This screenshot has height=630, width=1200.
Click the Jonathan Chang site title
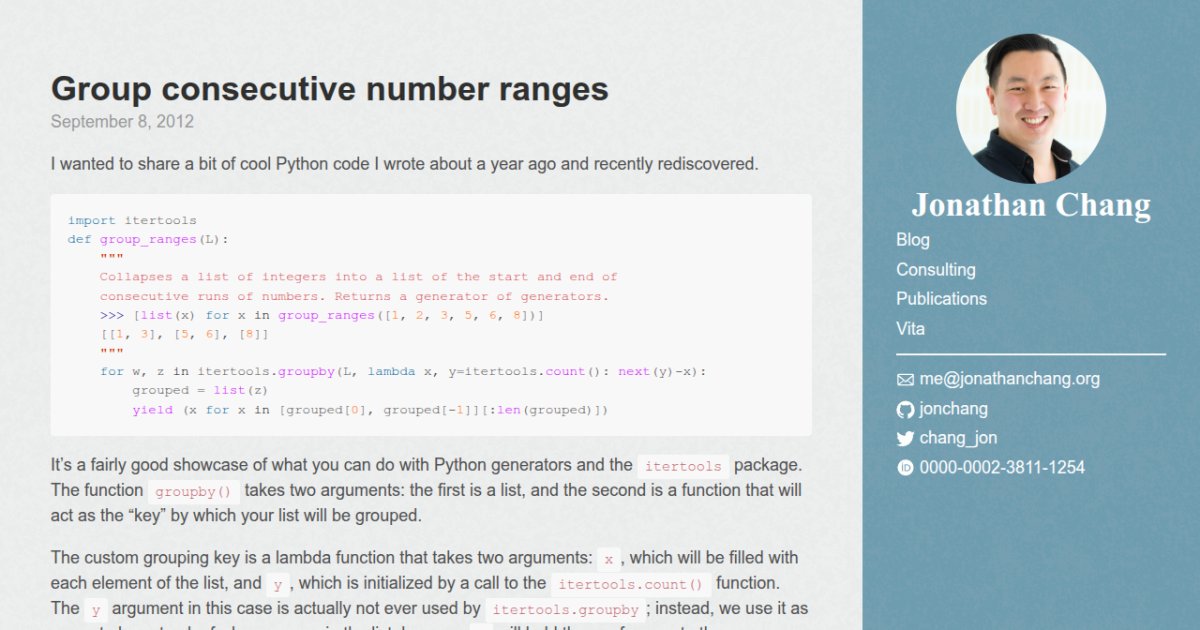(x=1031, y=205)
